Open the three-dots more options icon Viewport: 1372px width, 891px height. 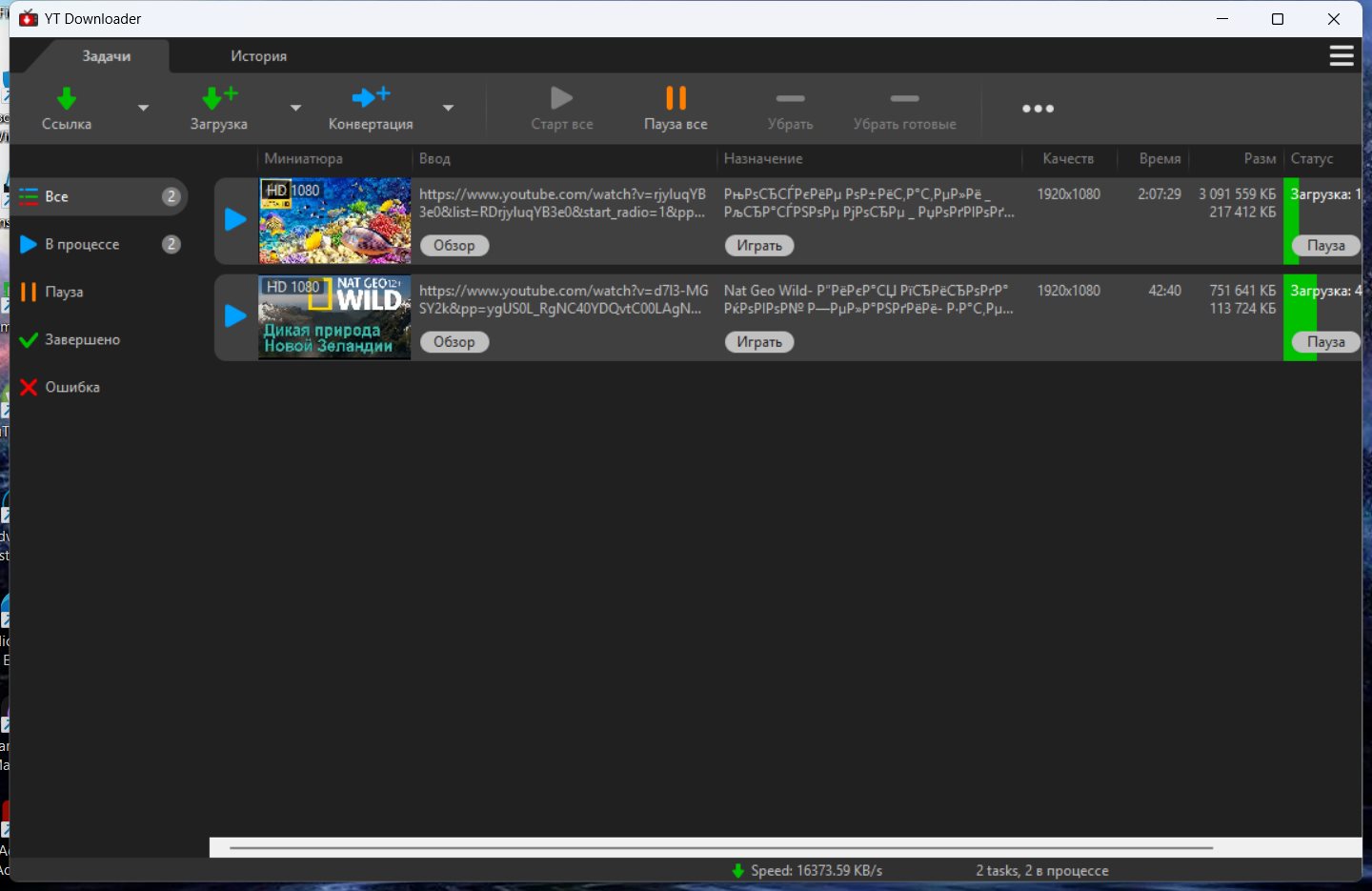(1038, 109)
